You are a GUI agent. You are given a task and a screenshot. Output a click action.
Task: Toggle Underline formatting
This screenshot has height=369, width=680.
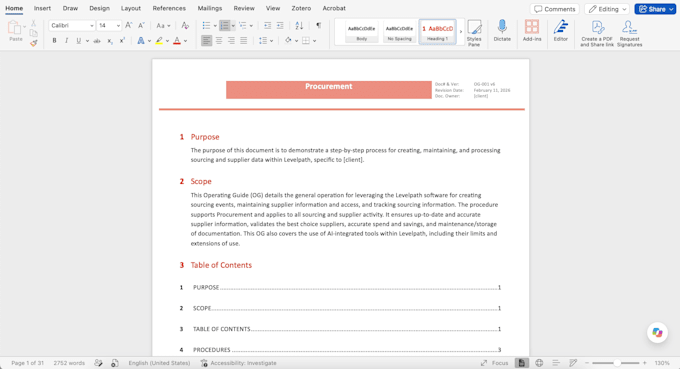(x=78, y=41)
